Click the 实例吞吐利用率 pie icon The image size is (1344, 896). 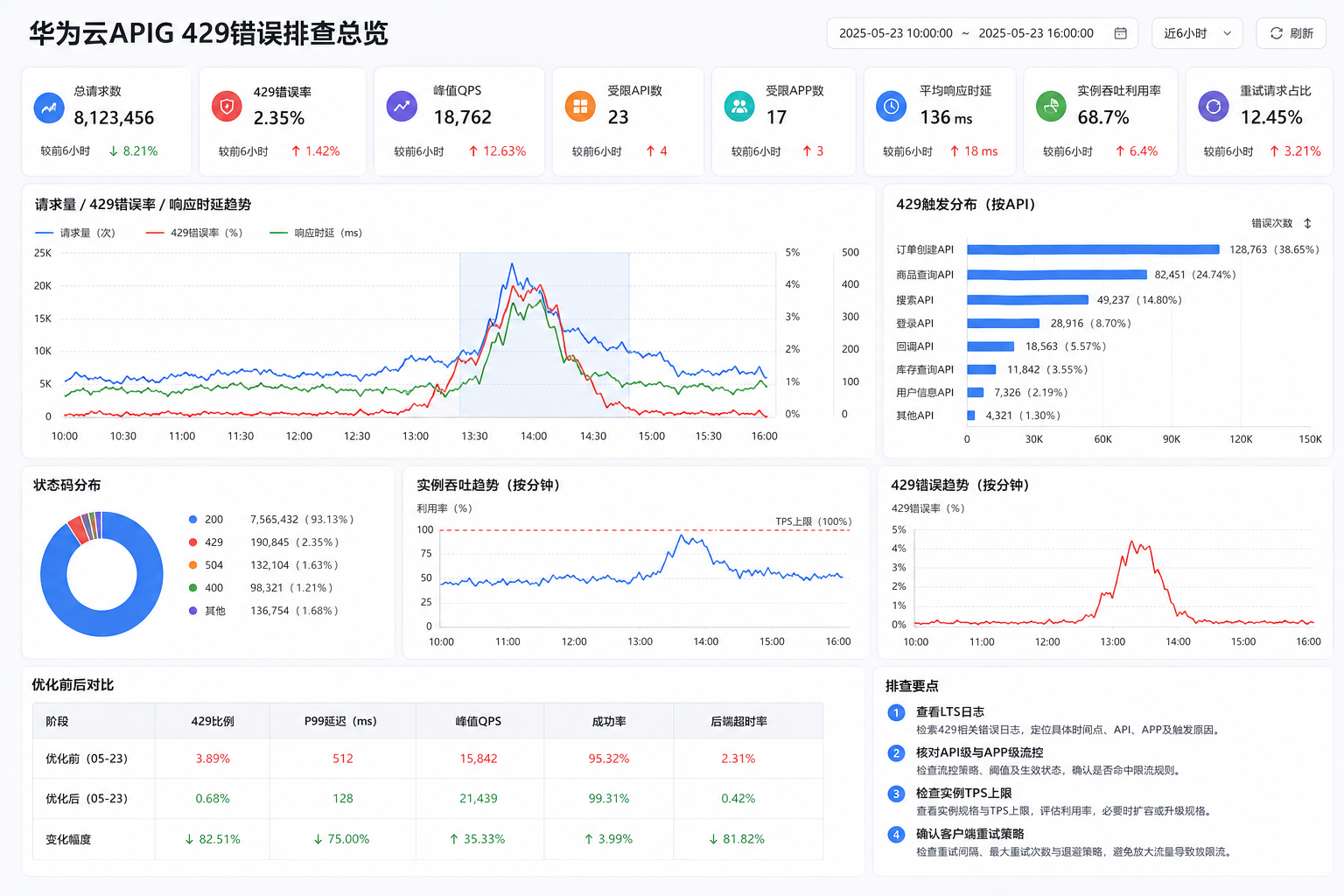pos(1051,107)
